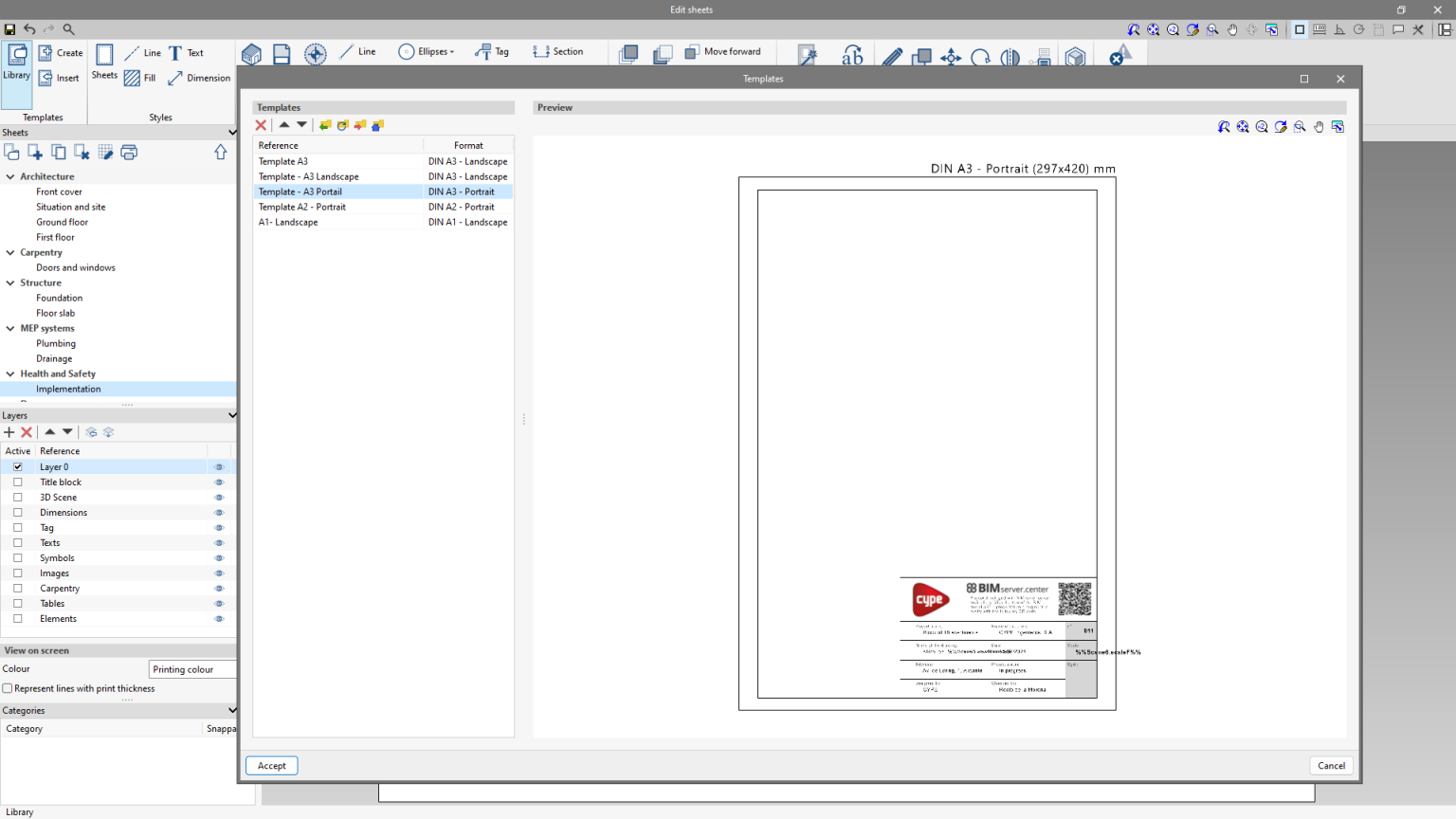Enable the Title block layer checkbox

16,482
